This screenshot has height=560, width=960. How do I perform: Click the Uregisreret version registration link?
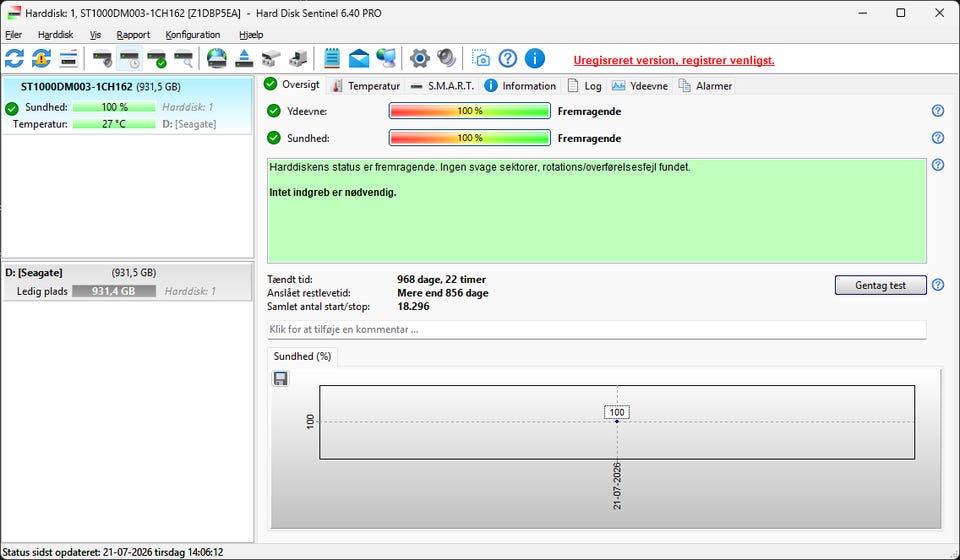[x=674, y=60]
